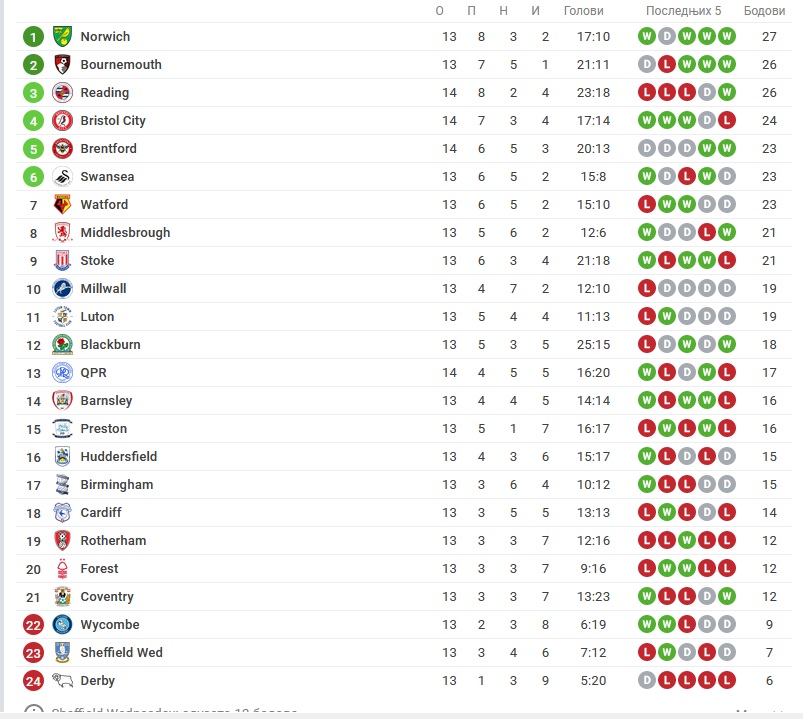Click the Голови column header
Screen dimensions: 803x719
coord(583,11)
